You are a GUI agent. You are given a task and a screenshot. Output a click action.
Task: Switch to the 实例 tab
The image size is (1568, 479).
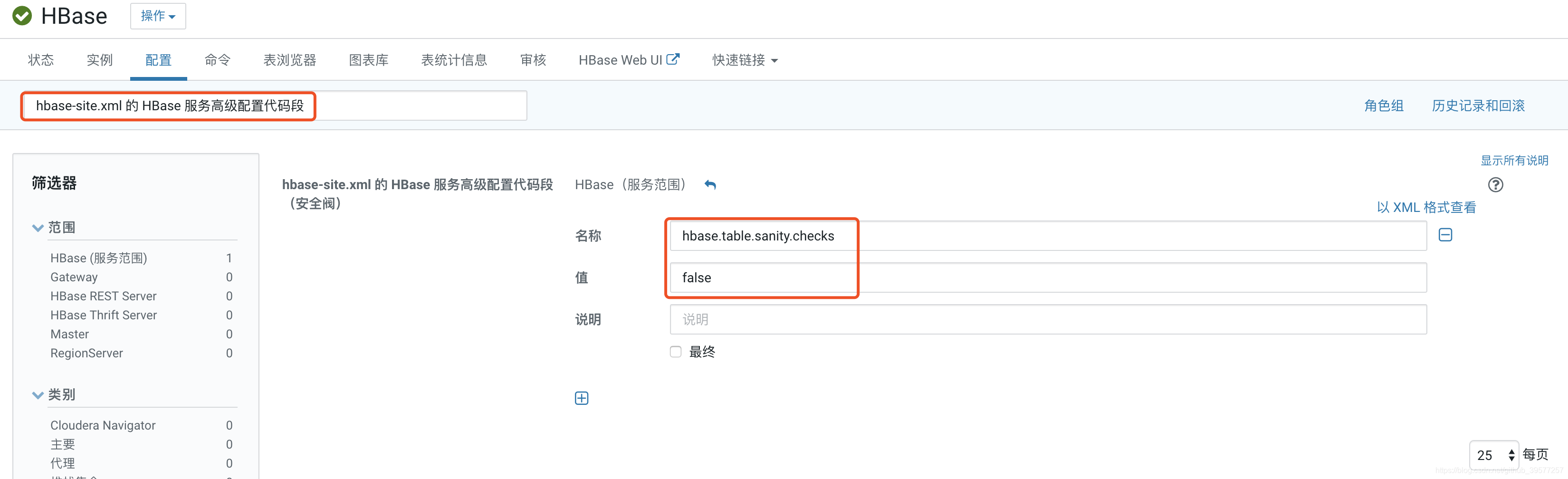coord(99,60)
